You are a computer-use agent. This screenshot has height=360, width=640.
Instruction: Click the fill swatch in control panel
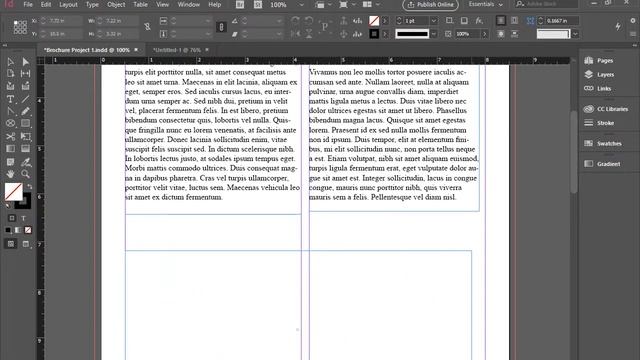coord(374,20)
